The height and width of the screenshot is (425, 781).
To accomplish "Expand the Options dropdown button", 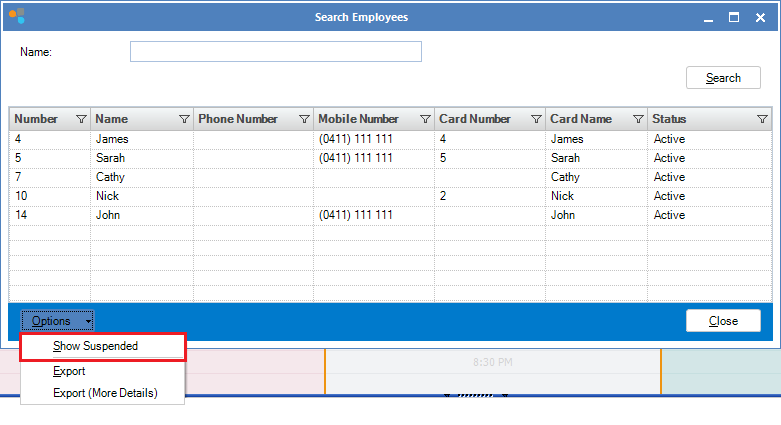I will tap(57, 321).
